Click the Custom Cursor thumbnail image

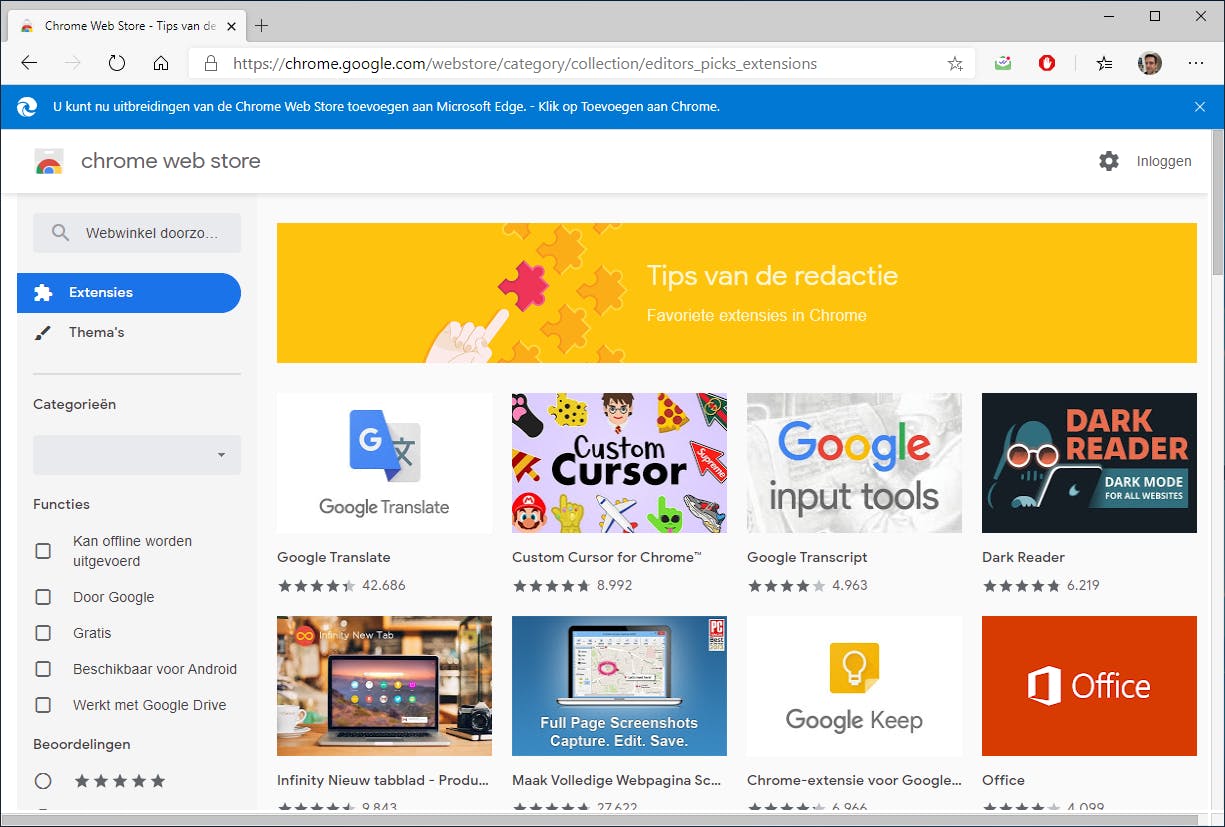(619, 463)
